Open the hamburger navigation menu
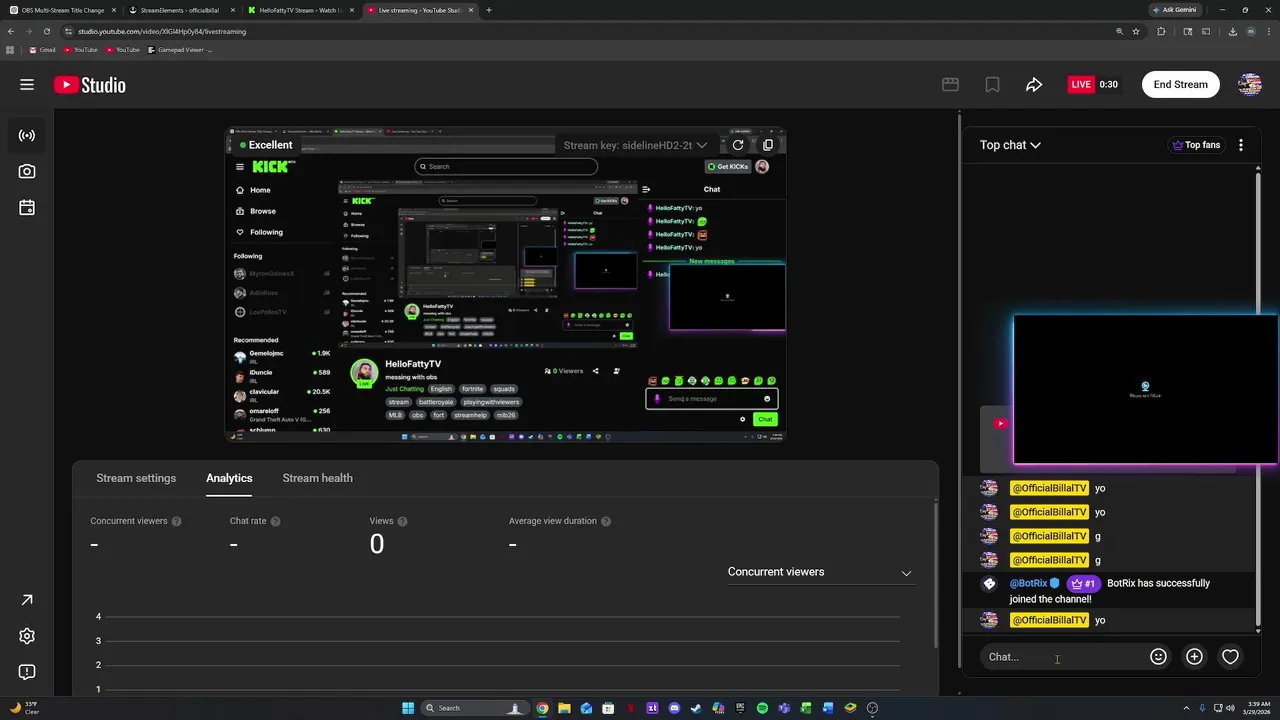The image size is (1280, 720). [x=27, y=84]
